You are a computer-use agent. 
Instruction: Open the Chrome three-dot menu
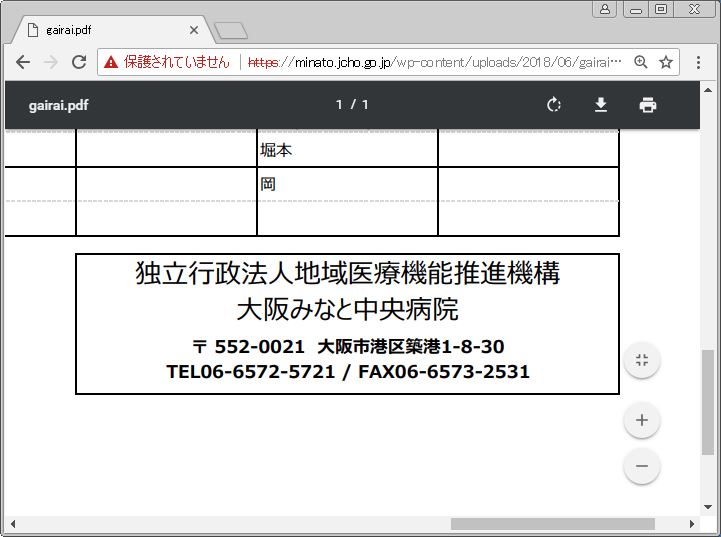click(698, 62)
